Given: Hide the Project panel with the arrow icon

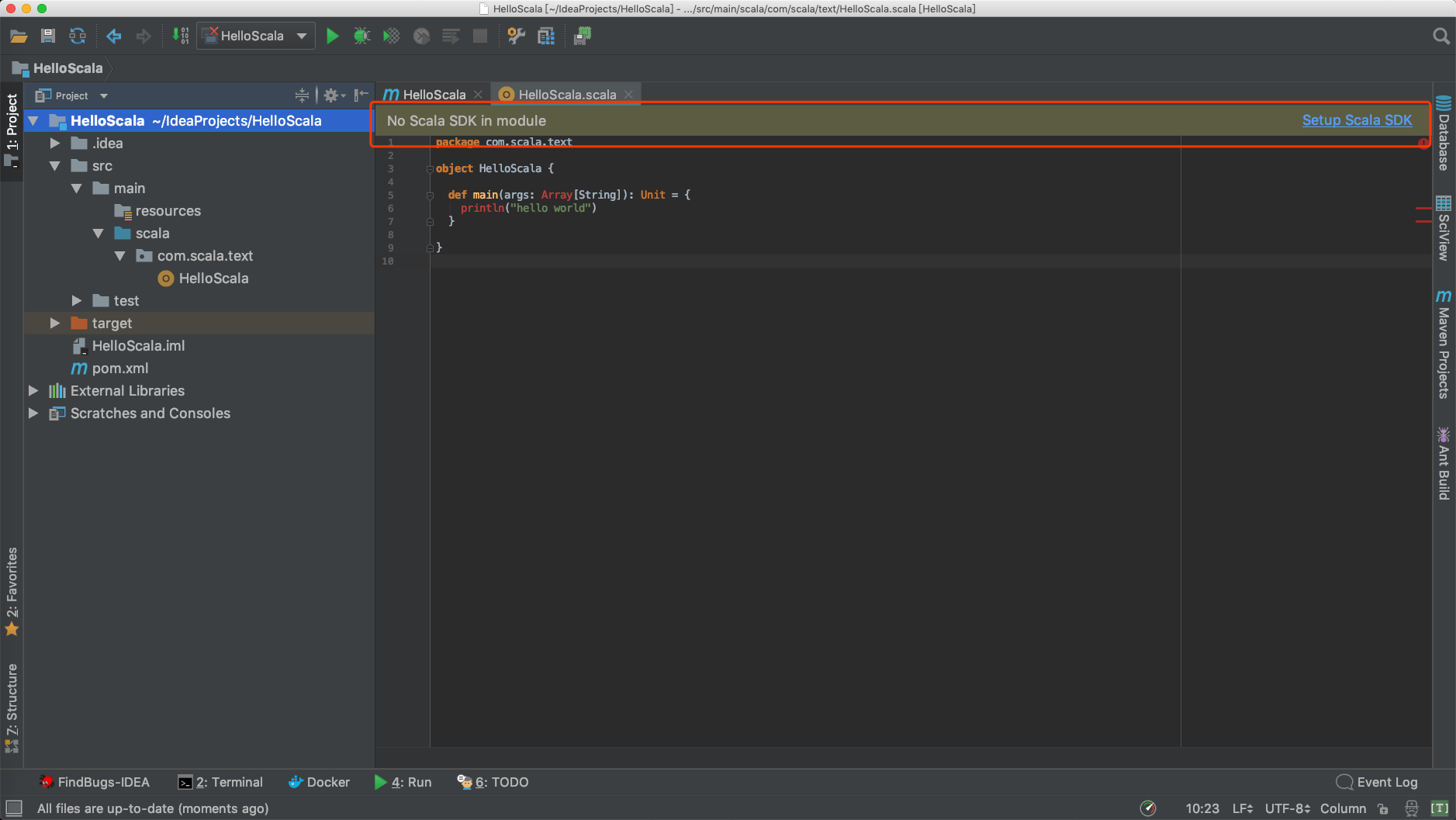Looking at the screenshot, I should pos(361,95).
